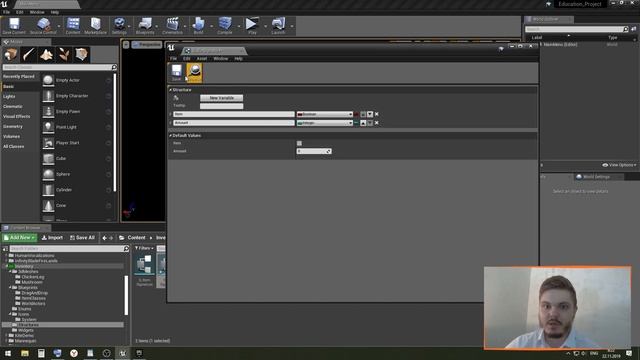Open the Asset menu in struct editor

(x=202, y=59)
